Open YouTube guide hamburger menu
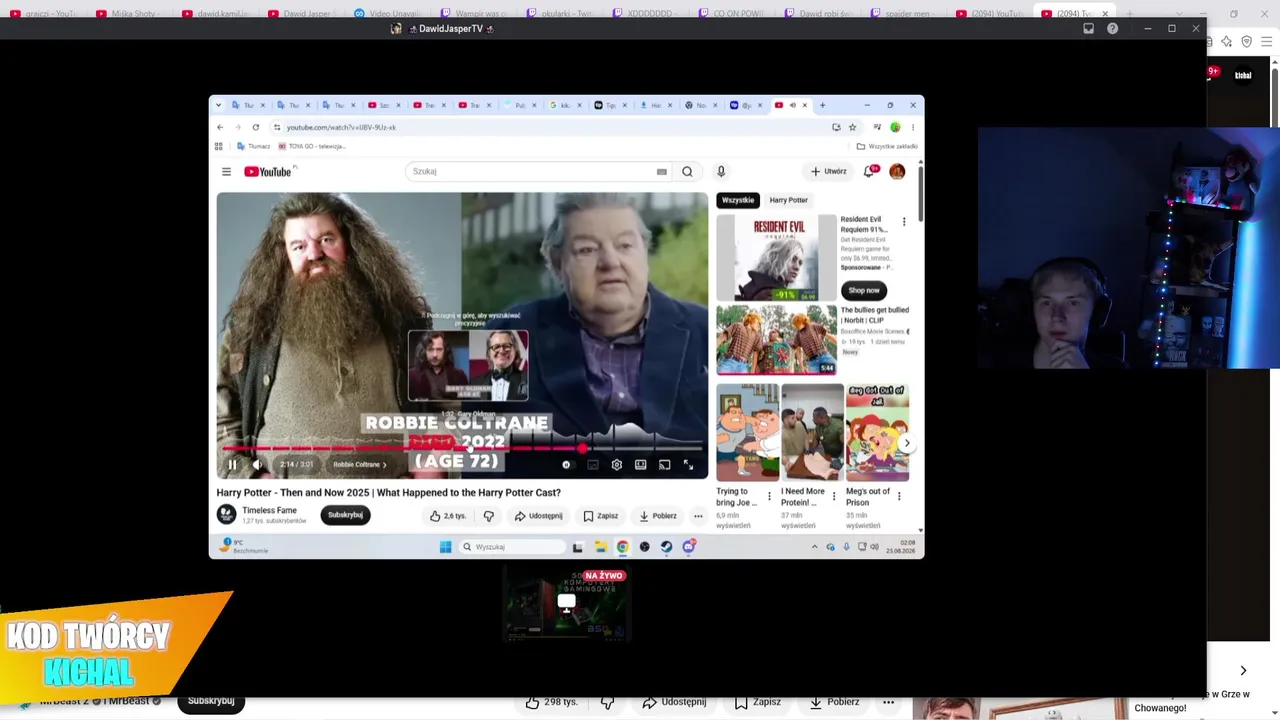Image resolution: width=1280 pixels, height=720 pixels. 226,172
